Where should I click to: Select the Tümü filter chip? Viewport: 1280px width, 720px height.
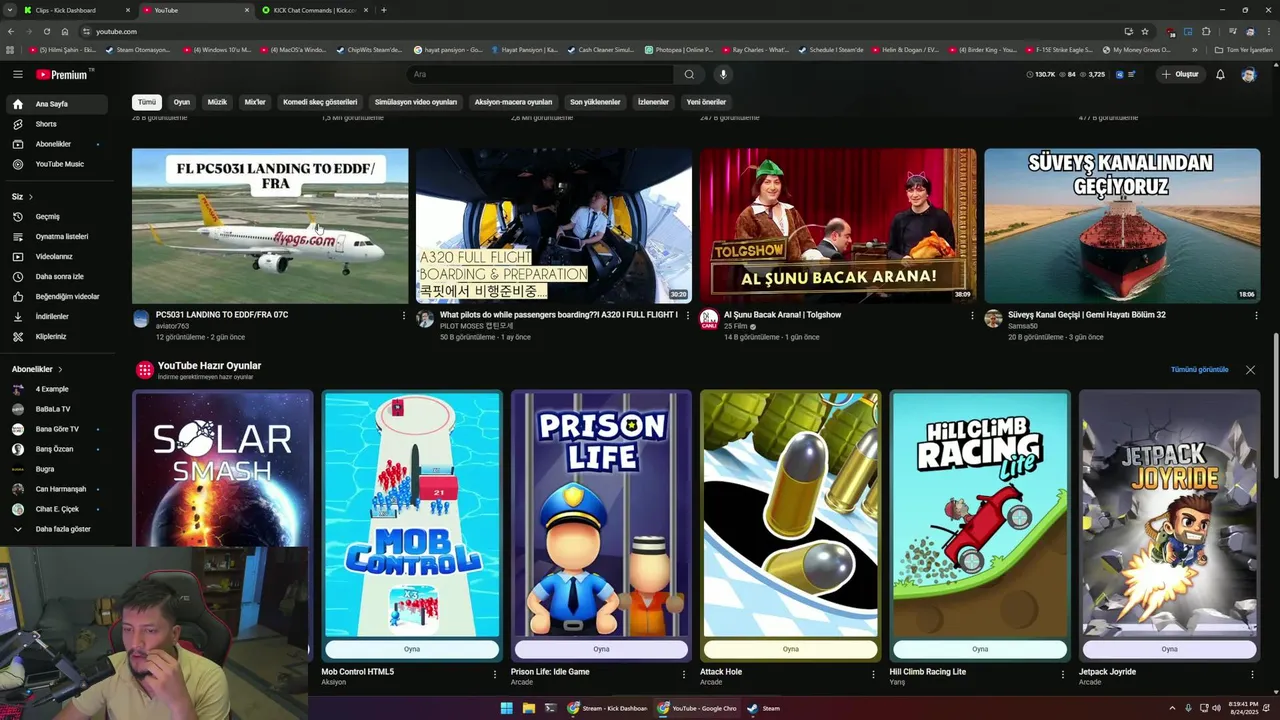147,102
